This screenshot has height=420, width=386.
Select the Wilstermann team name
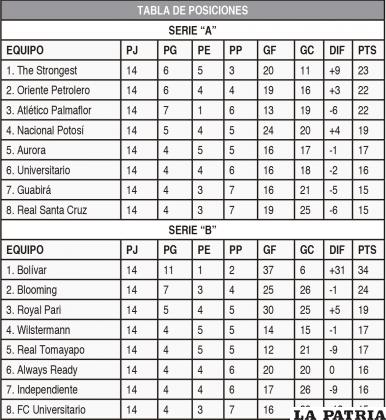click(x=44, y=330)
